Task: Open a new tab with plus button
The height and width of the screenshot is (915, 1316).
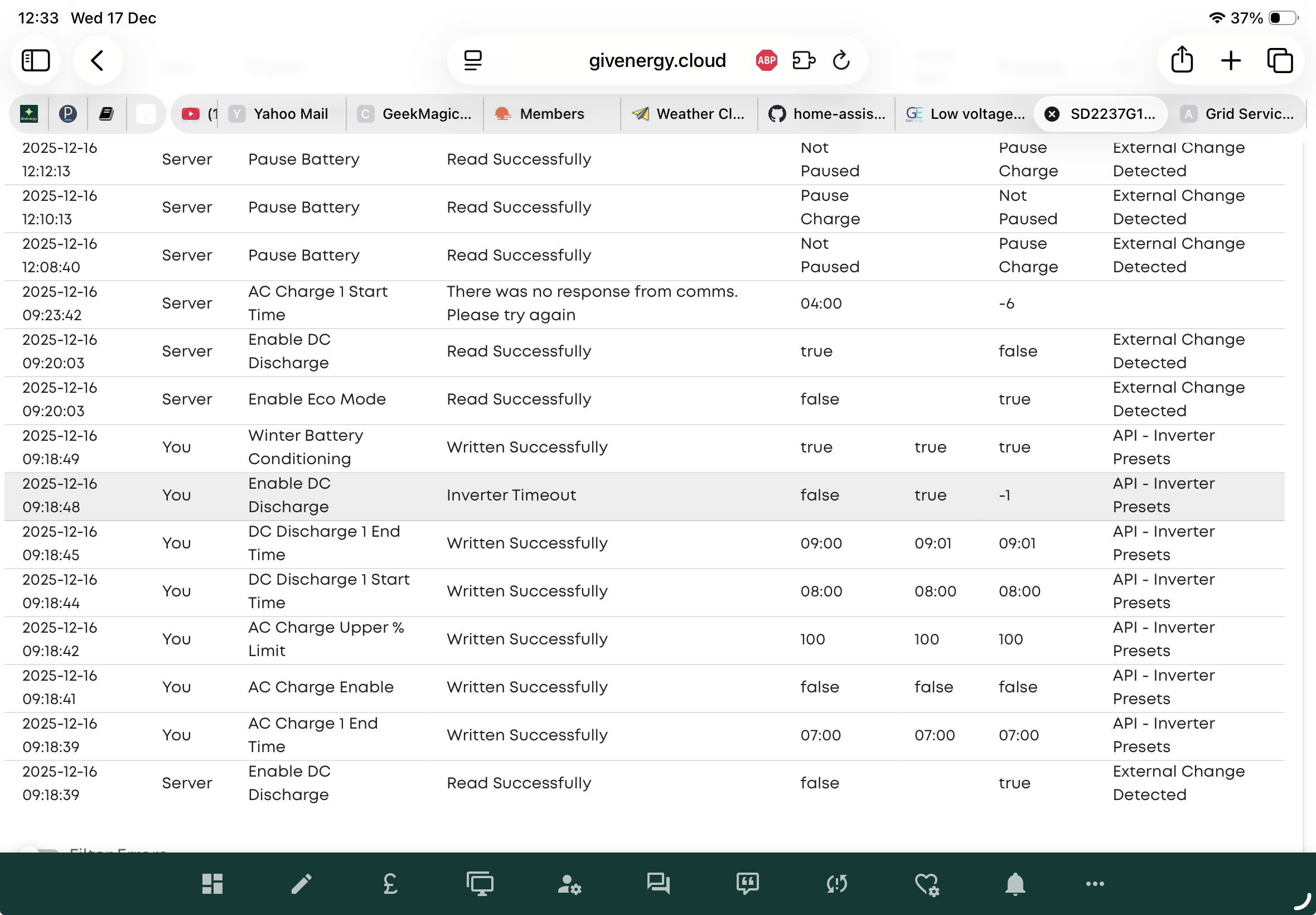Action: [1231, 60]
